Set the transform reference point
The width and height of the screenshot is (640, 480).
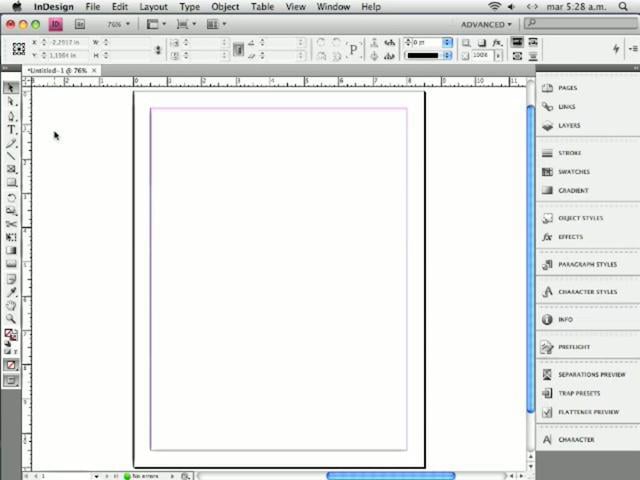pyautogui.click(x=18, y=49)
